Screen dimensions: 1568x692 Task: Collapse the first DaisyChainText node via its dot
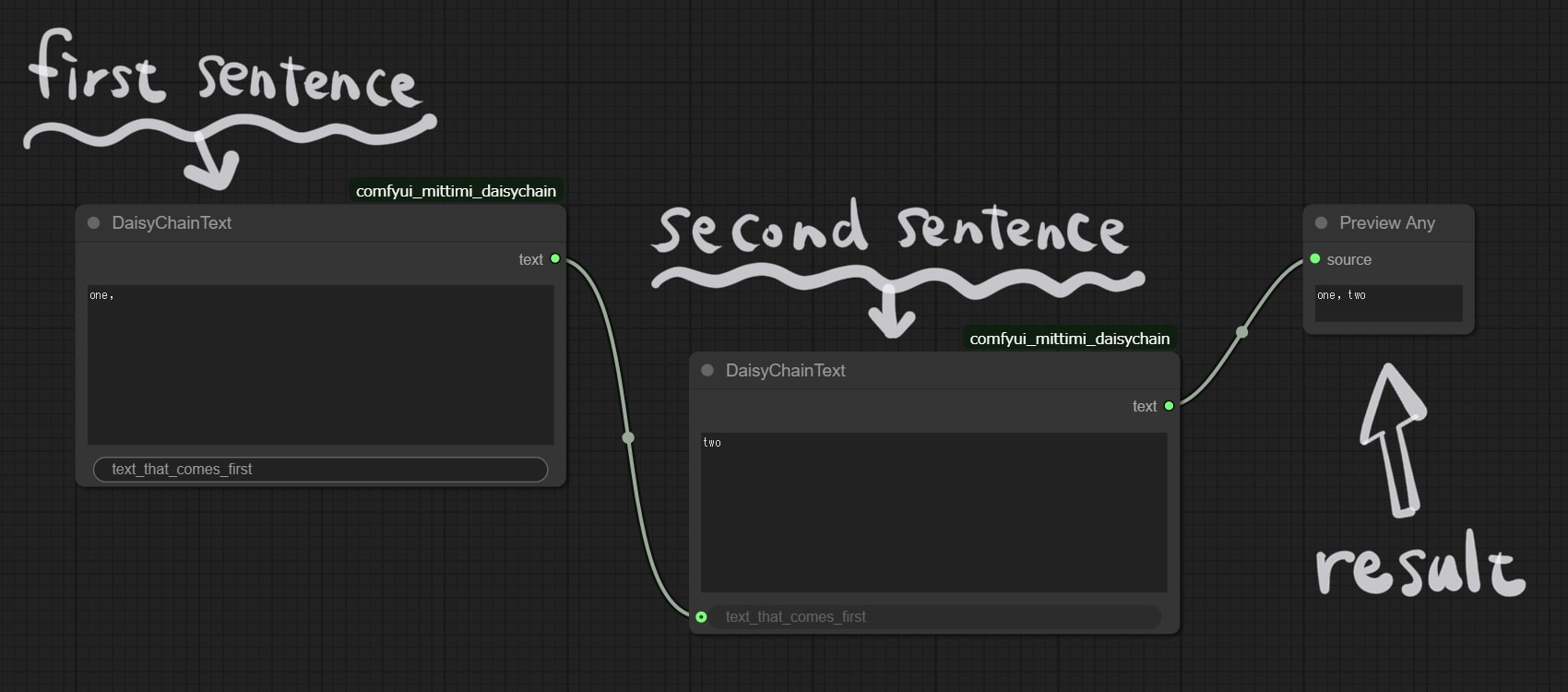pyautogui.click(x=93, y=222)
